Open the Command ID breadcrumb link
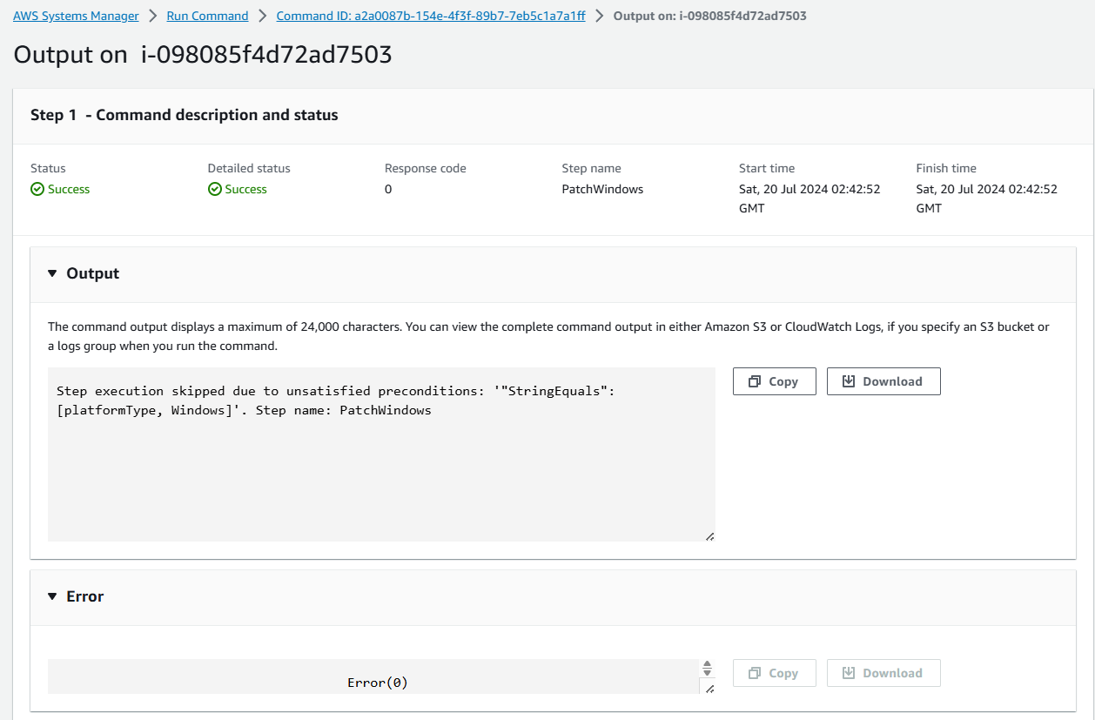The height and width of the screenshot is (720, 1095). pos(430,16)
